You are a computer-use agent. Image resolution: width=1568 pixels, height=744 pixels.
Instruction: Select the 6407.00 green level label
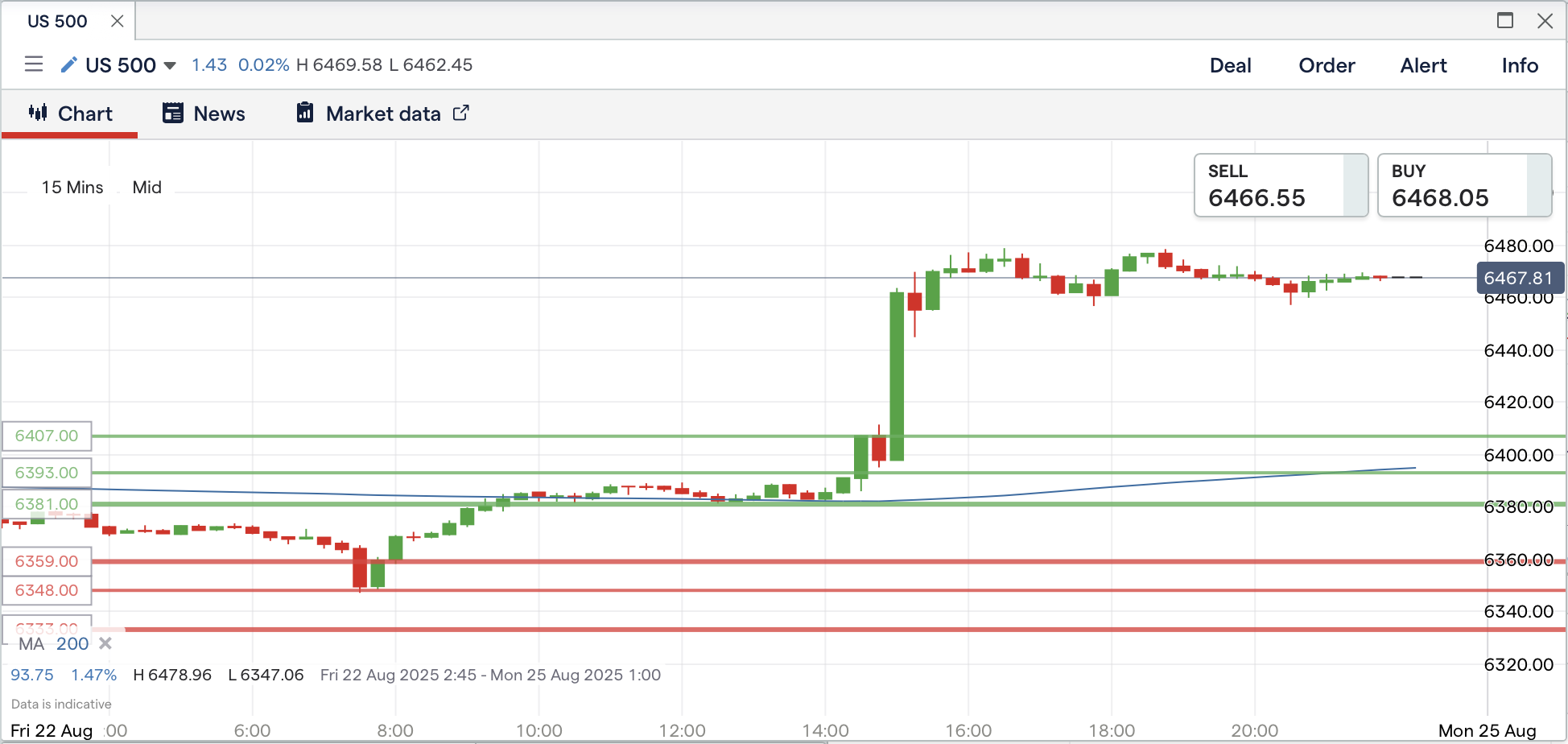coord(47,436)
